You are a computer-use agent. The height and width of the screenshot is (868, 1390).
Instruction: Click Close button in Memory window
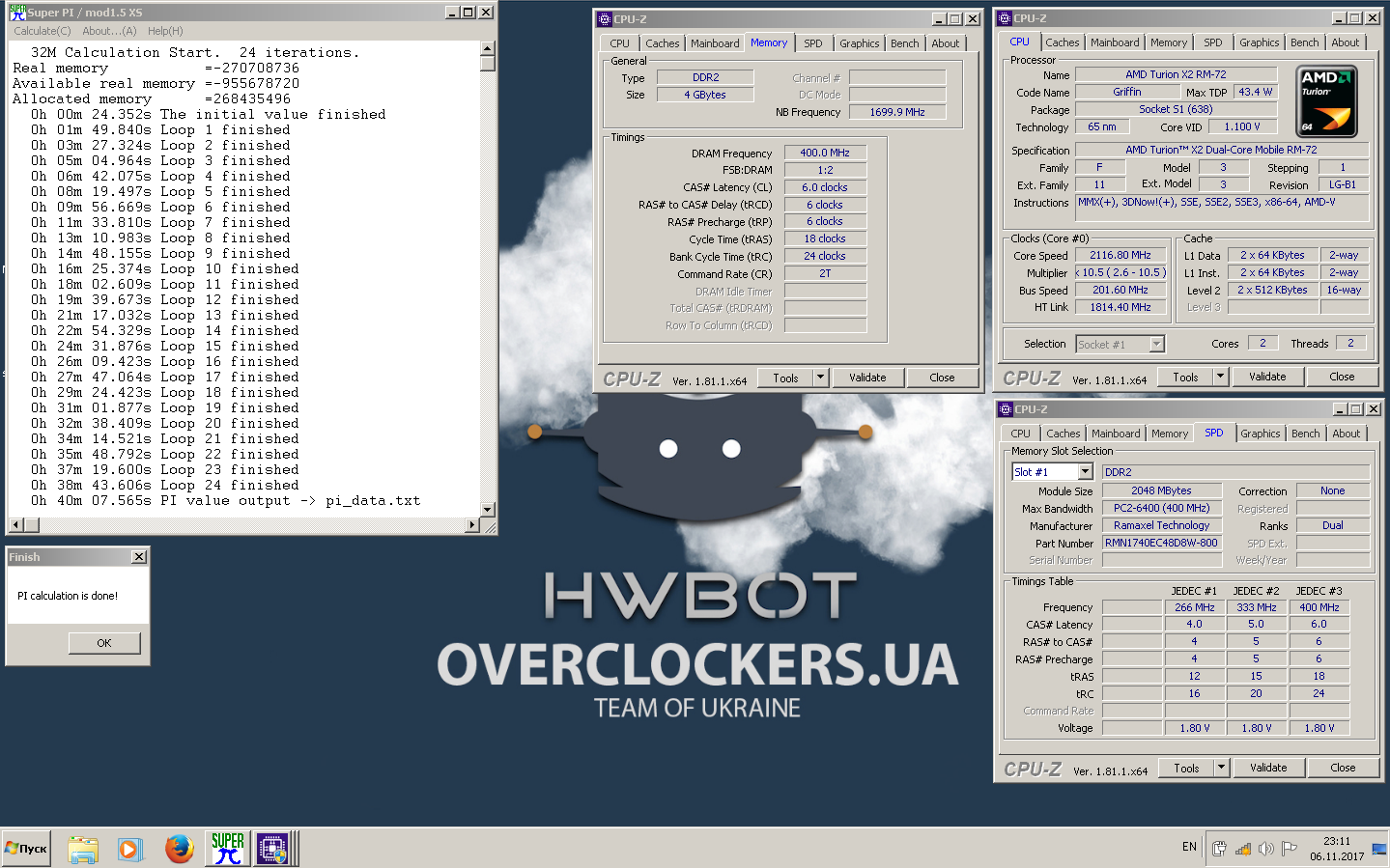coord(942,378)
